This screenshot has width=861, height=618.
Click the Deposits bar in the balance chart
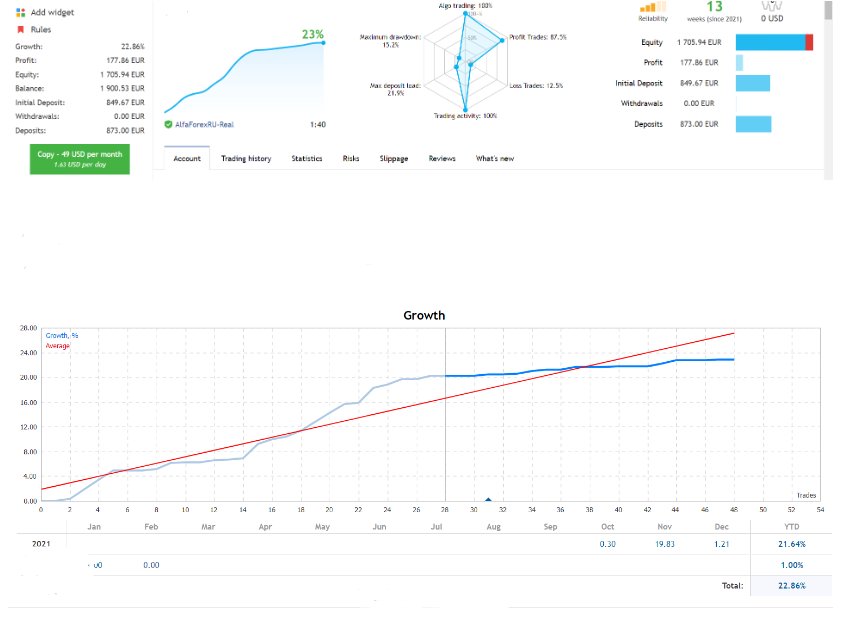[753, 124]
